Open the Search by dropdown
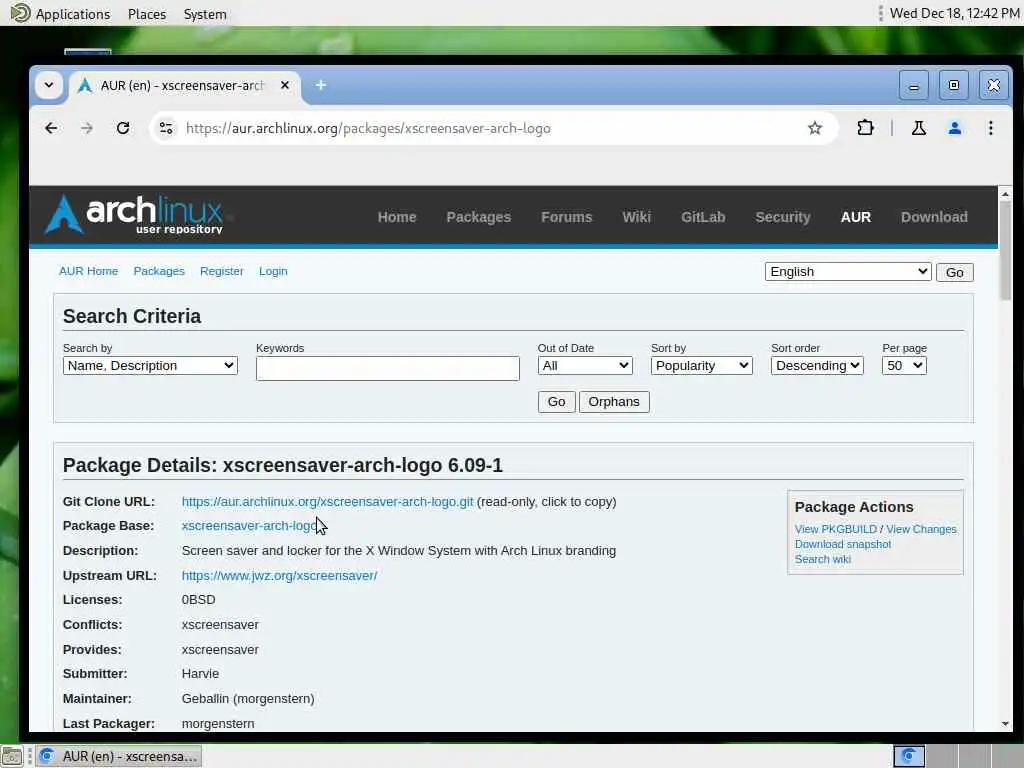This screenshot has height=768, width=1024. (x=150, y=366)
